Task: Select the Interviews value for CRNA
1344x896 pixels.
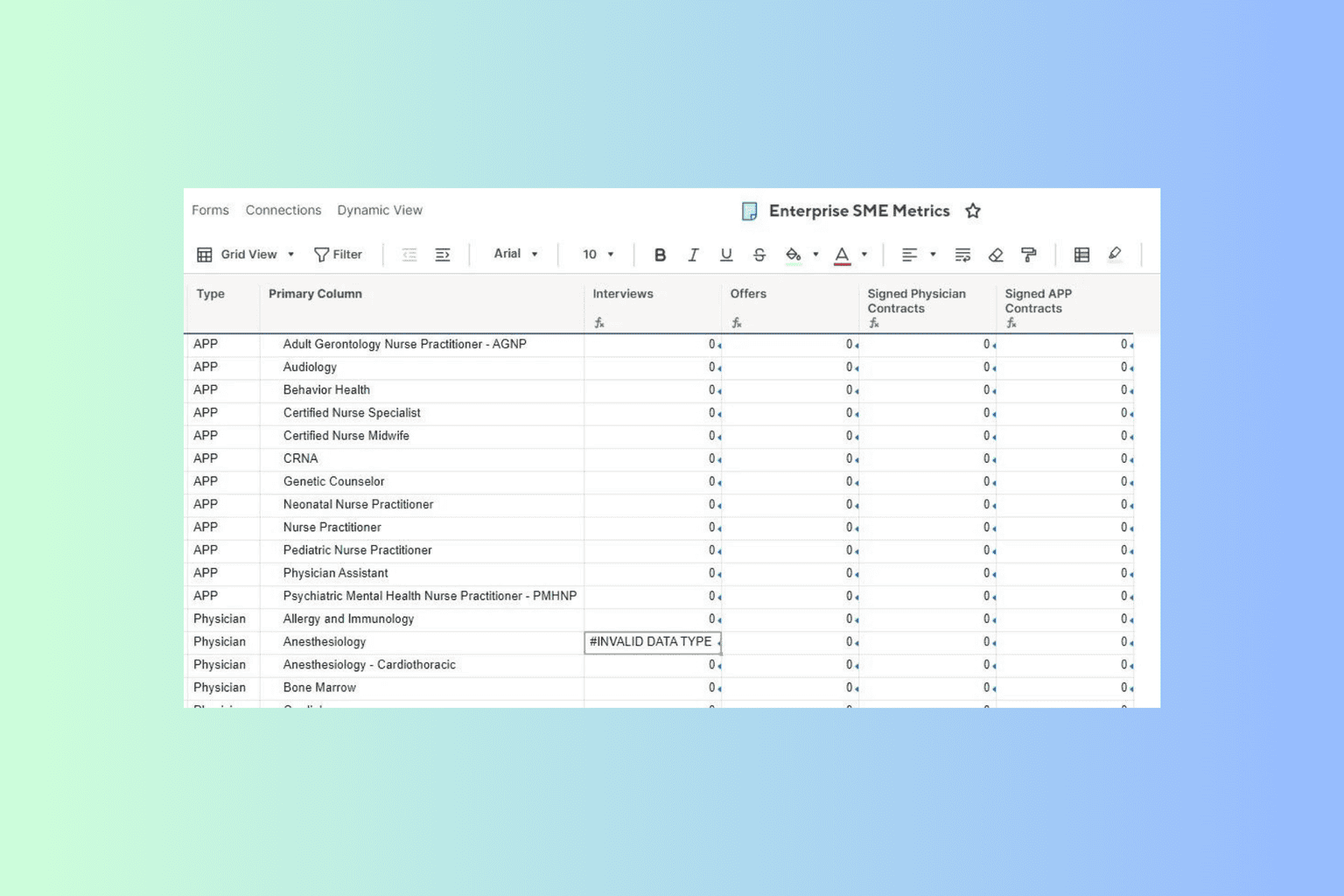Action: point(653,458)
